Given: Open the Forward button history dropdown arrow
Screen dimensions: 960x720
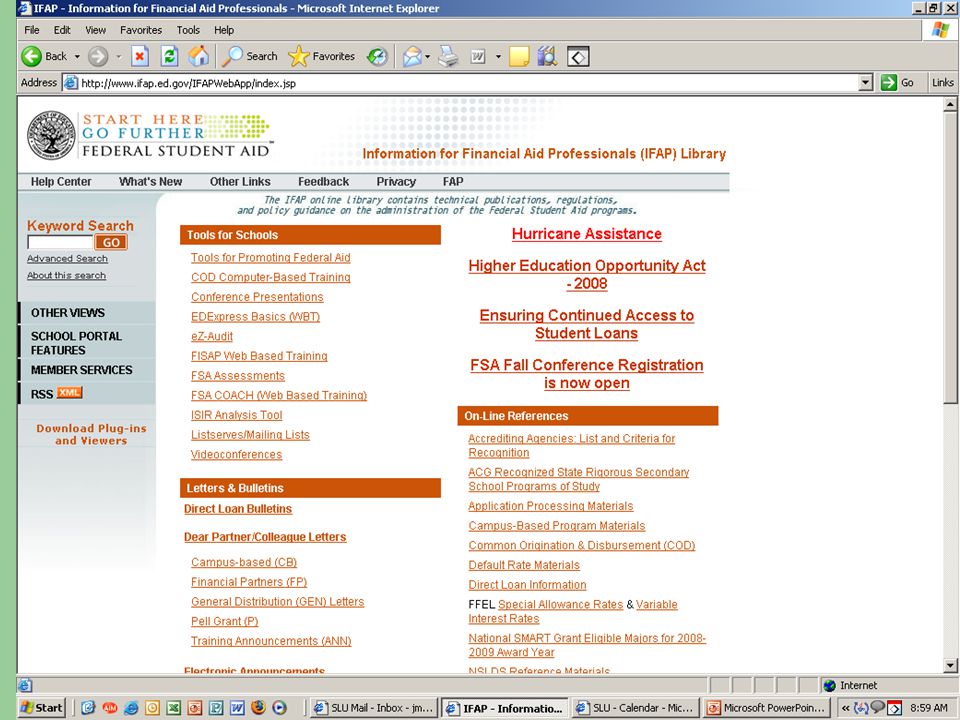Looking at the screenshot, I should click(x=119, y=56).
